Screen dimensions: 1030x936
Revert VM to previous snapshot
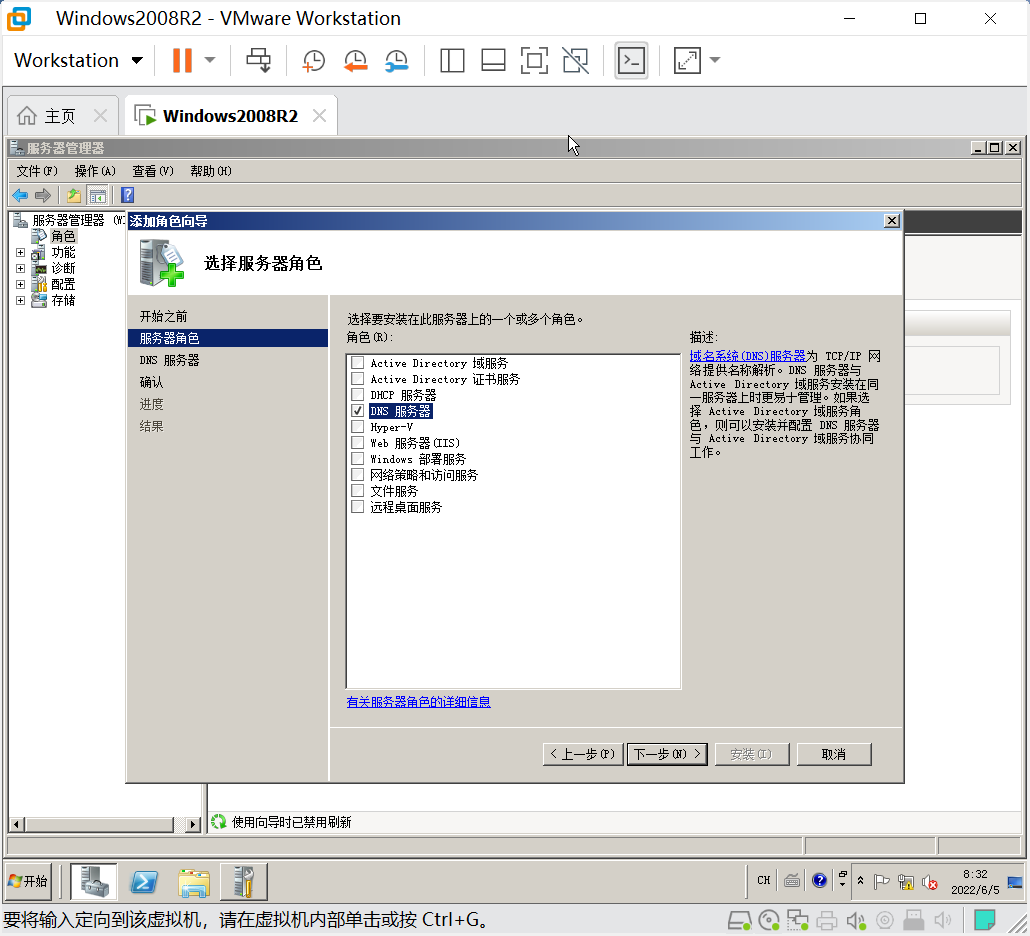pos(355,60)
